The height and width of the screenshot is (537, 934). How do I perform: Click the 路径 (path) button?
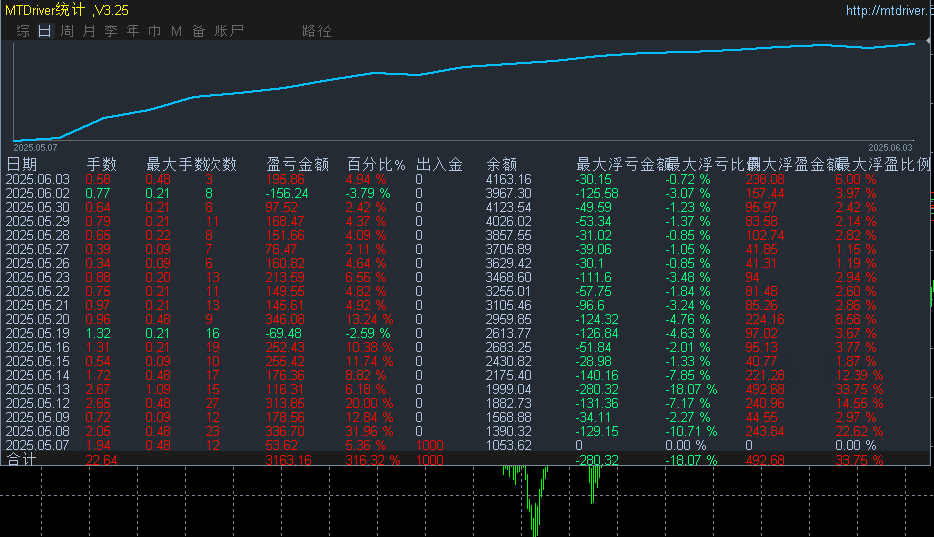pyautogui.click(x=316, y=31)
